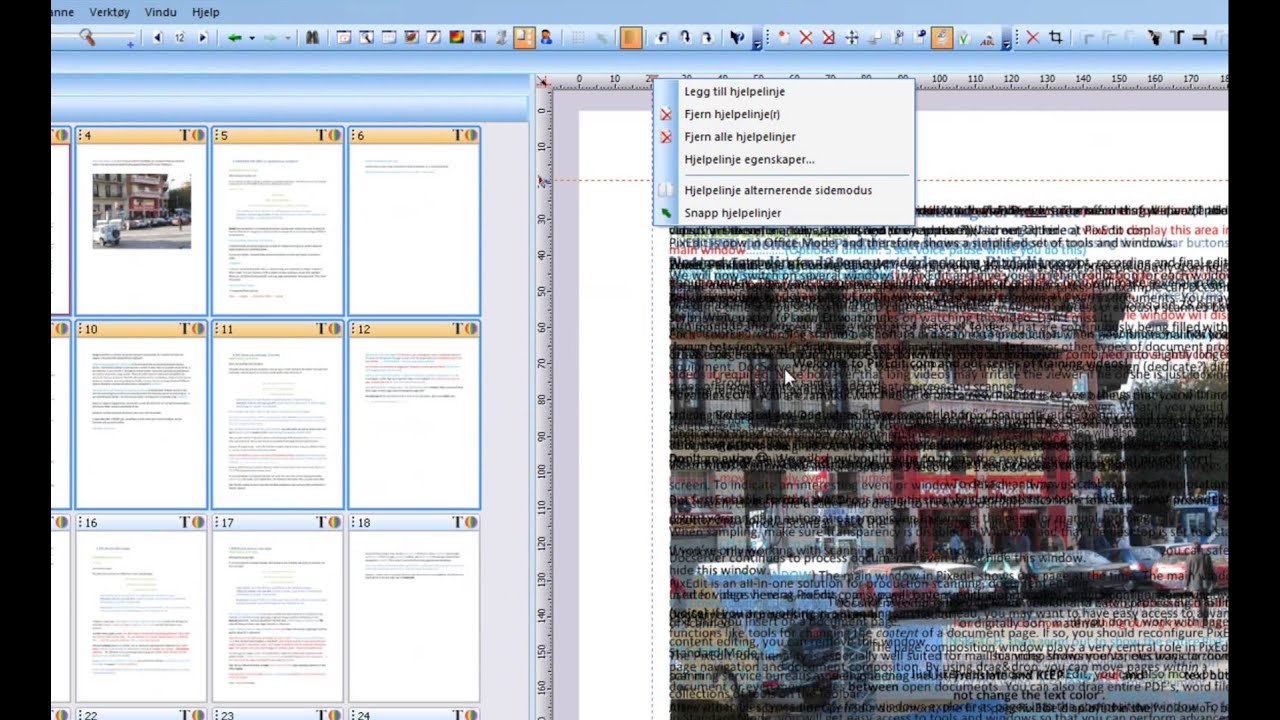Viewport: 1280px width, 720px height.
Task: Select the crop tool icon
Action: coord(1055,37)
